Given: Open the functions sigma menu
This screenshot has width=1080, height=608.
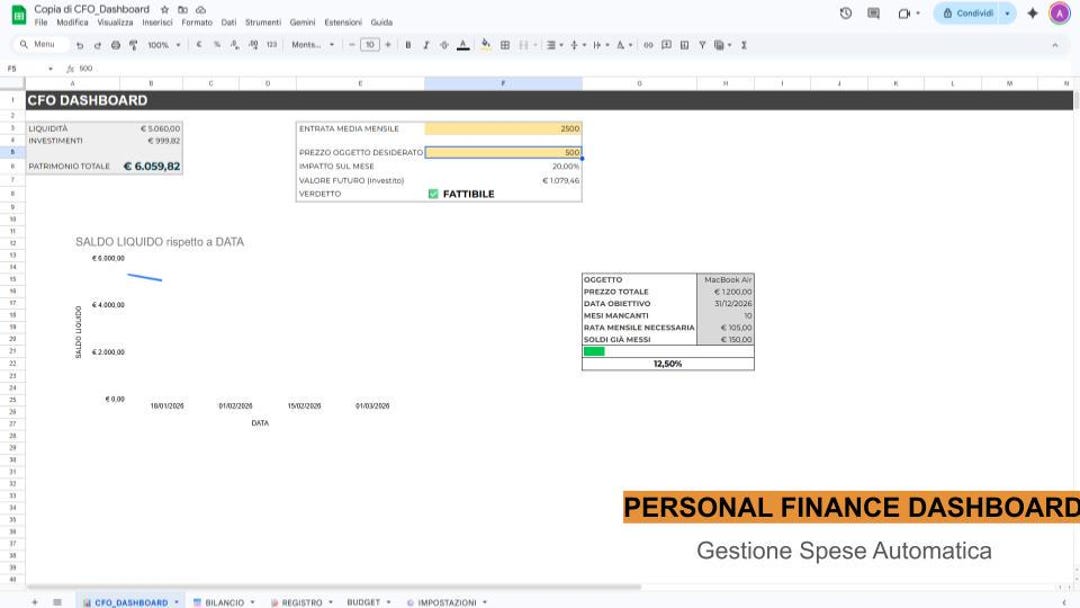Looking at the screenshot, I should point(744,45).
